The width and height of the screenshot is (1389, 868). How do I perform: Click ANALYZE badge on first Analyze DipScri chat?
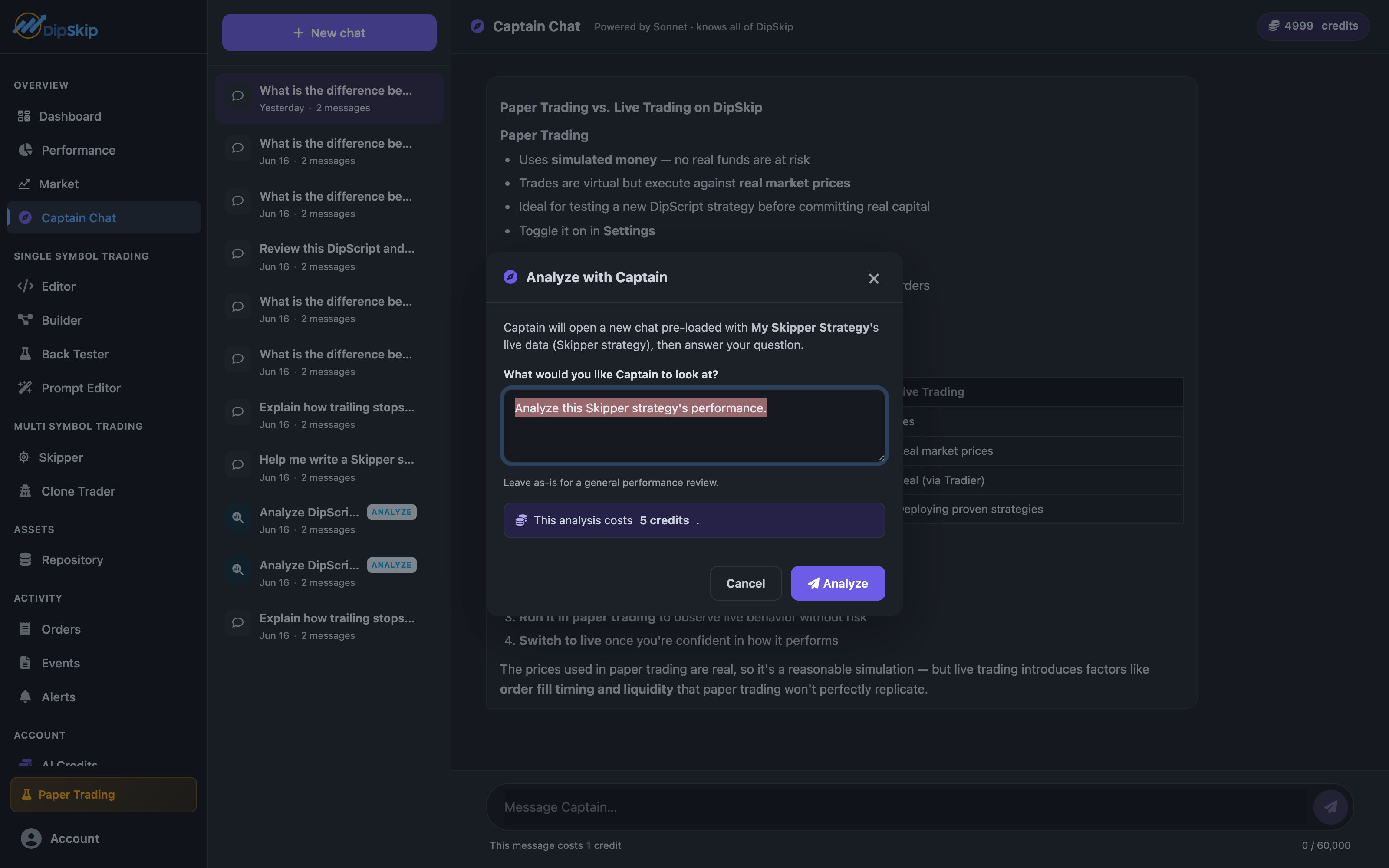pyautogui.click(x=392, y=512)
